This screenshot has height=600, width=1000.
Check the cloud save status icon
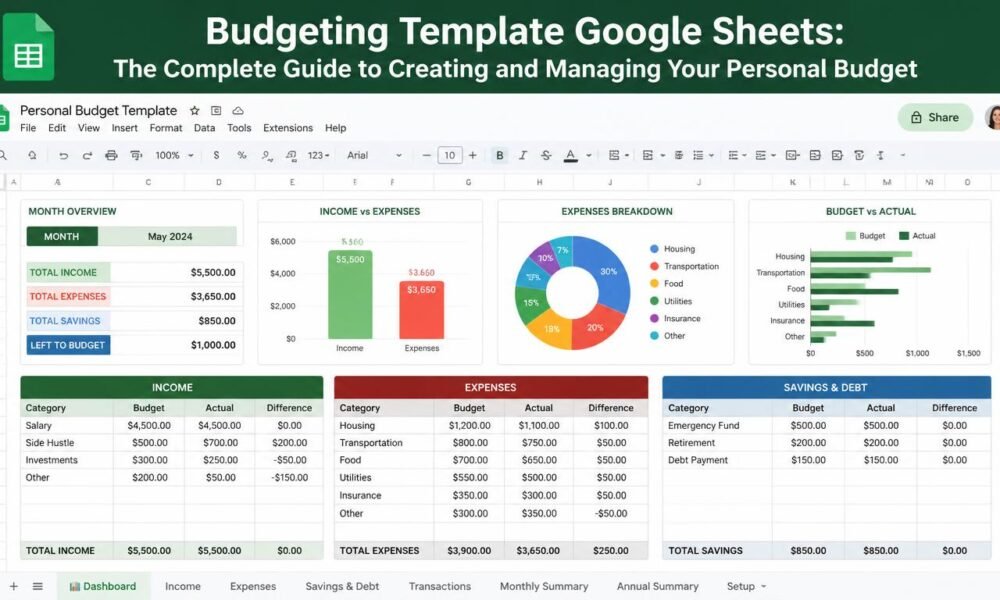pyautogui.click(x=237, y=110)
